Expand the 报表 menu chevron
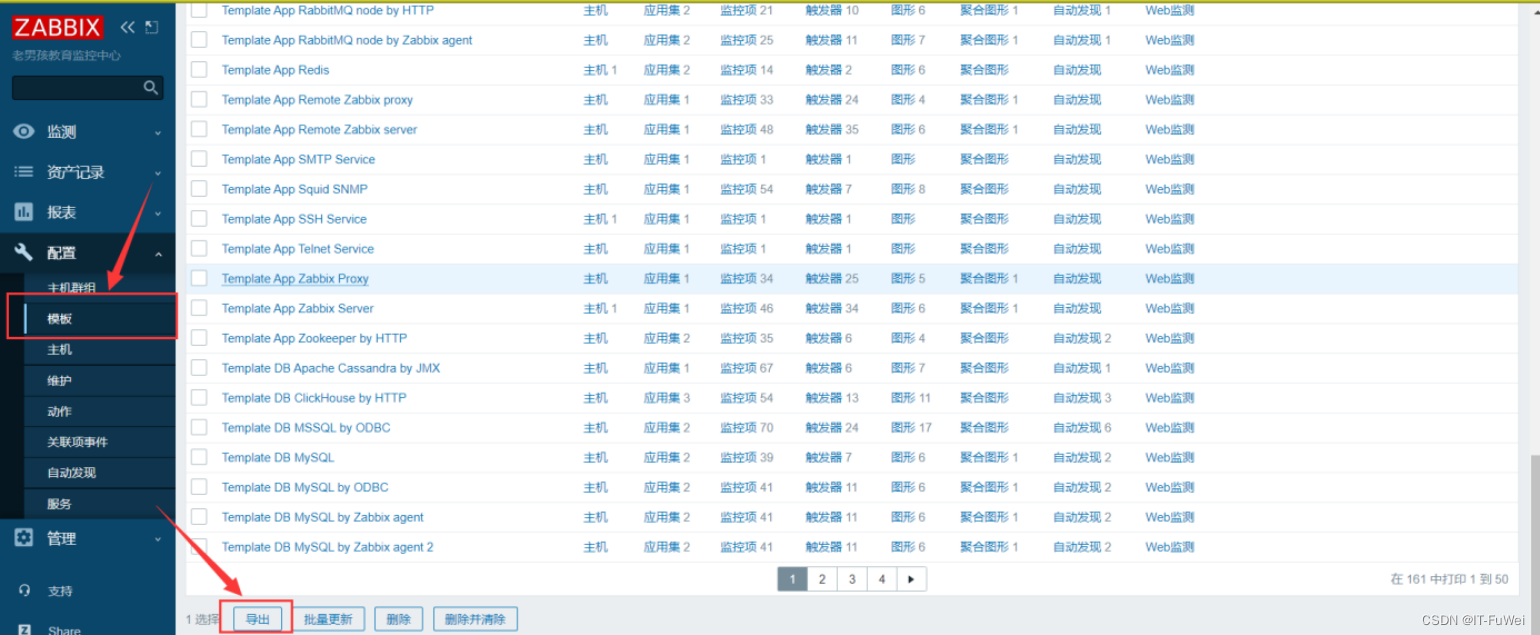The image size is (1540, 635). click(x=158, y=213)
